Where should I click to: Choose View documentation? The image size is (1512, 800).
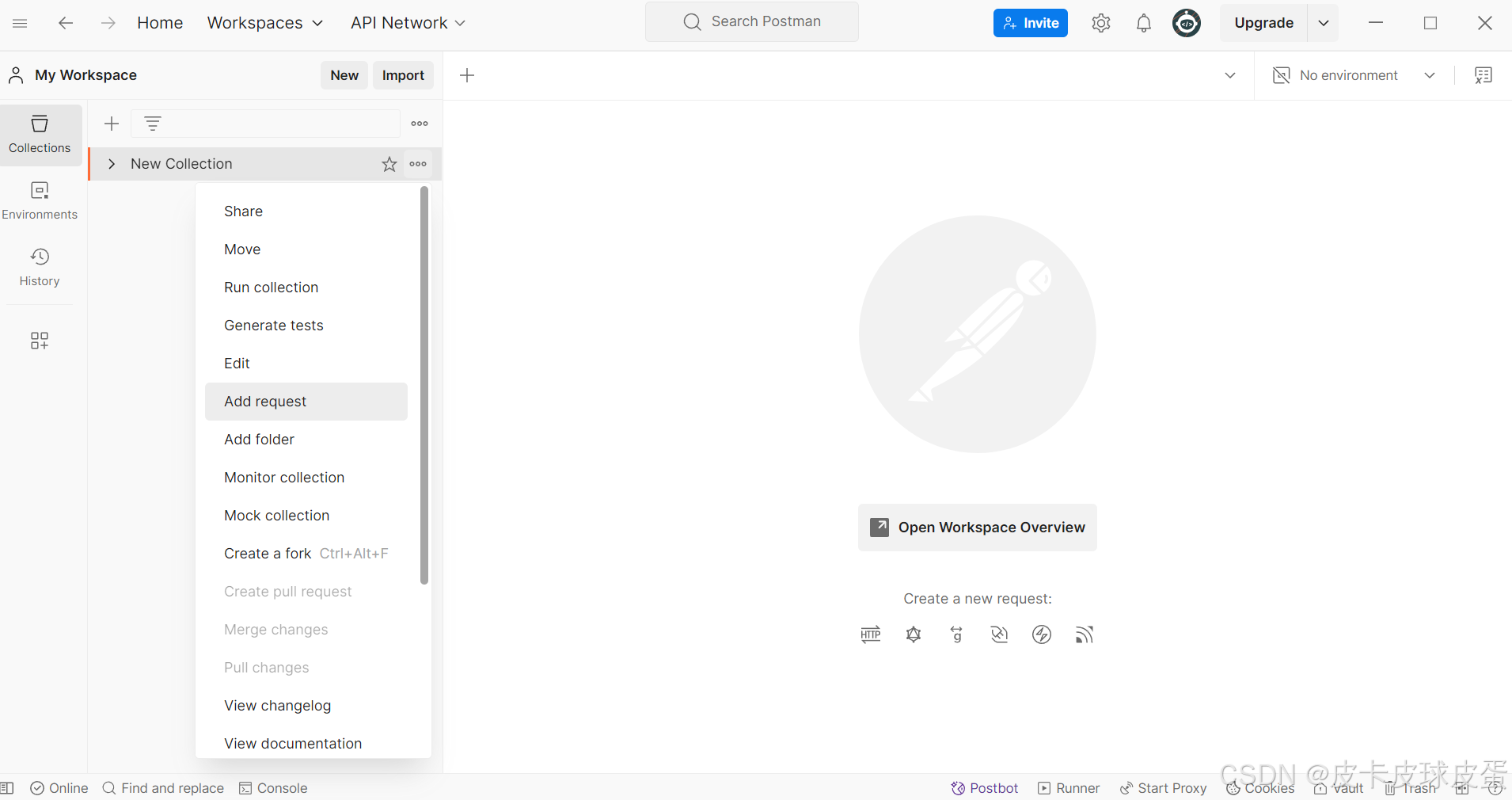pos(306,744)
